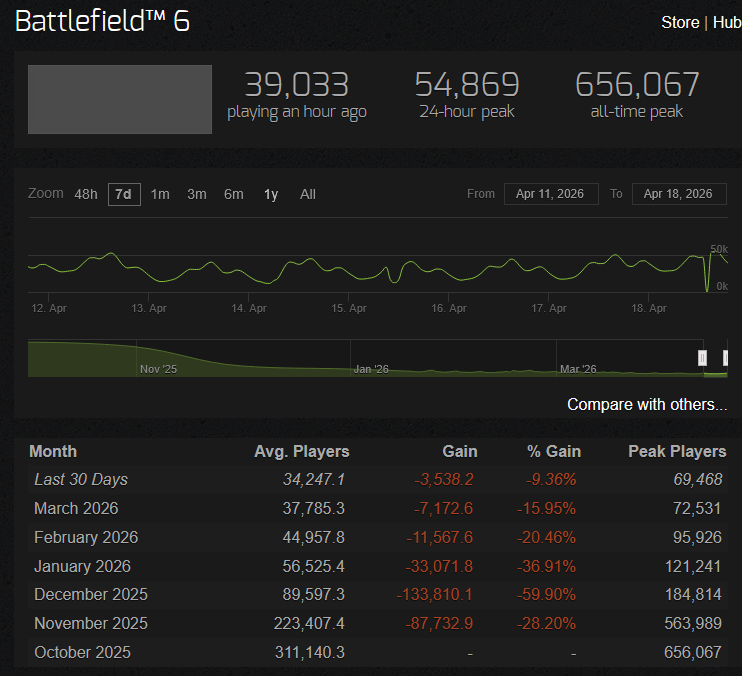Click peak players value 69,468
This screenshot has height=676, width=742.
click(698, 479)
